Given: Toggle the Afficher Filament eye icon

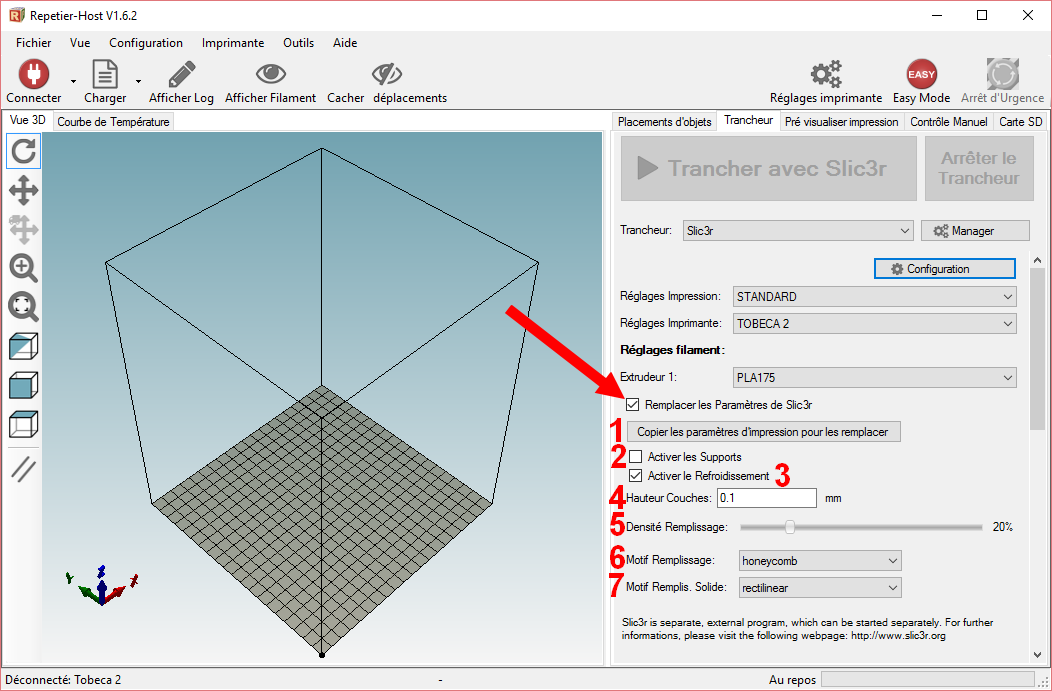Looking at the screenshot, I should [x=270, y=75].
